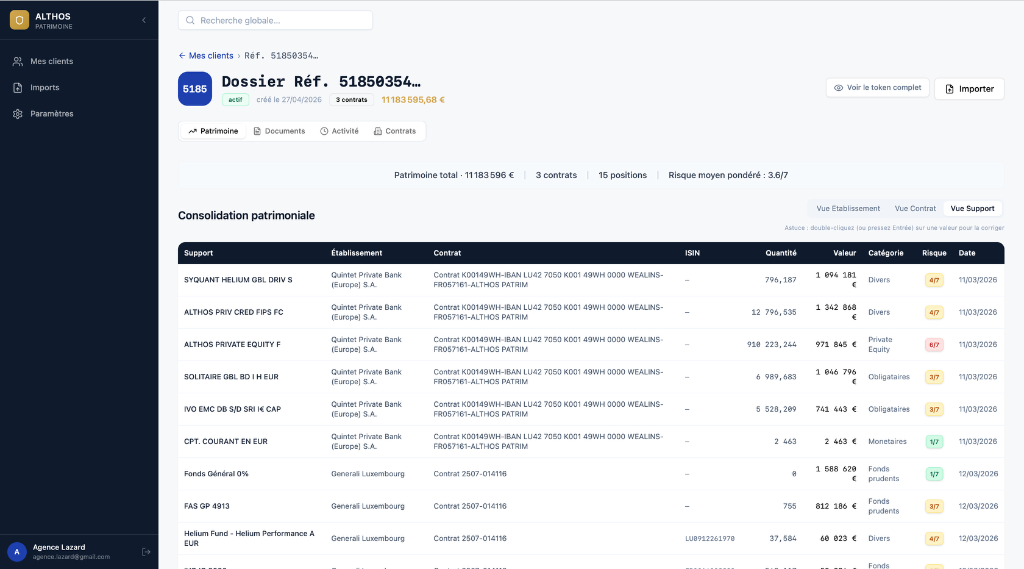Click the actif status badge
This screenshot has width=1024, height=569.
point(235,100)
